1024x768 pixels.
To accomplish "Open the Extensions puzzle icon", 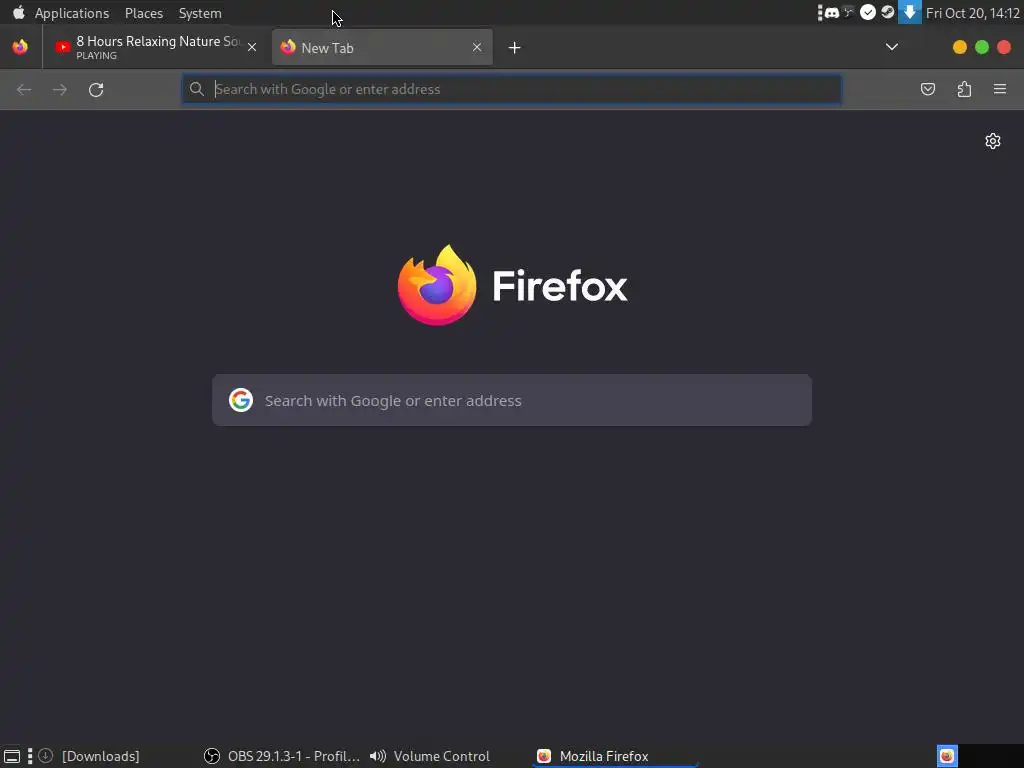I will [x=964, y=89].
